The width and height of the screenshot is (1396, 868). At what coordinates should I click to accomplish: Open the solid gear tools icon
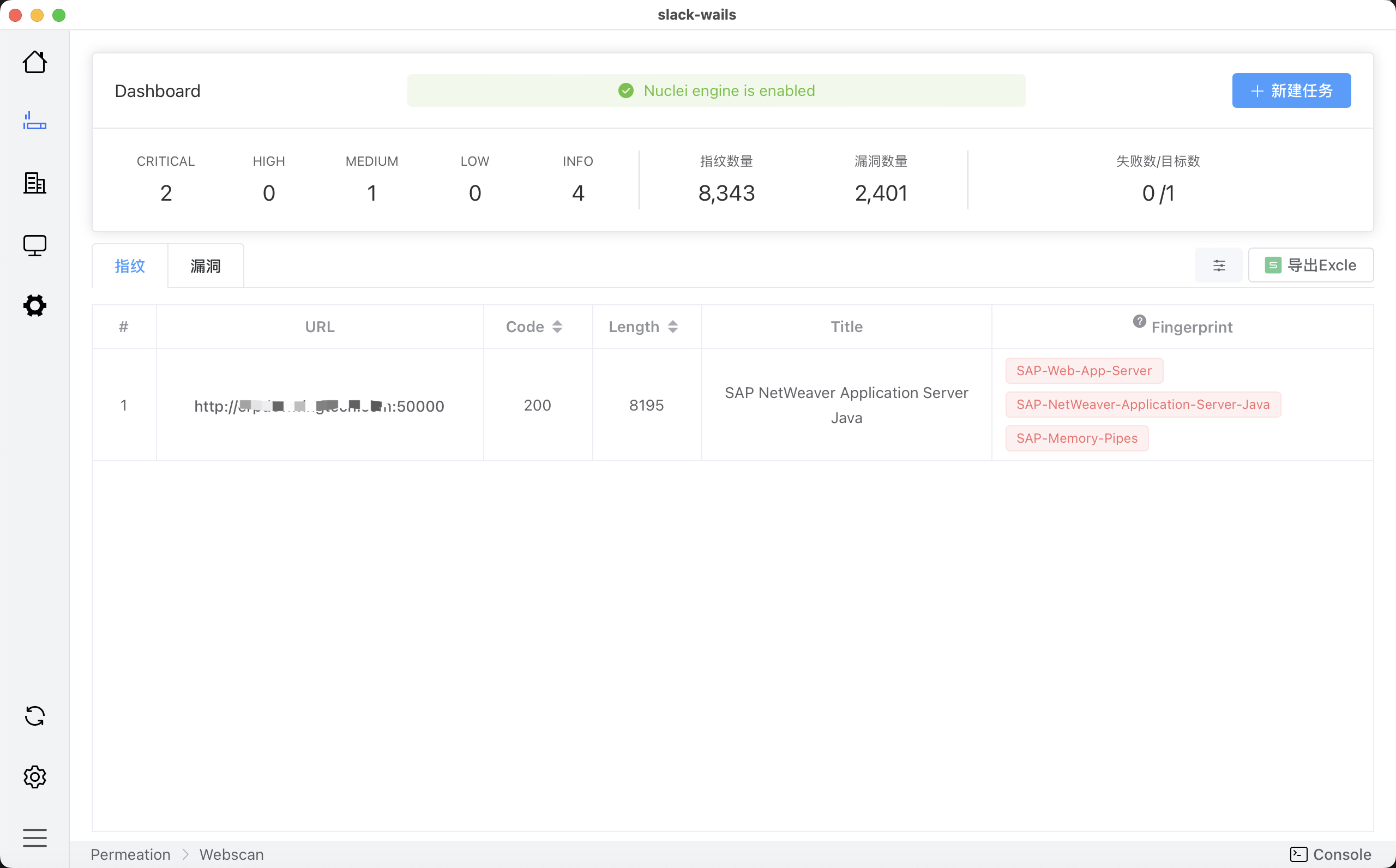tap(34, 305)
